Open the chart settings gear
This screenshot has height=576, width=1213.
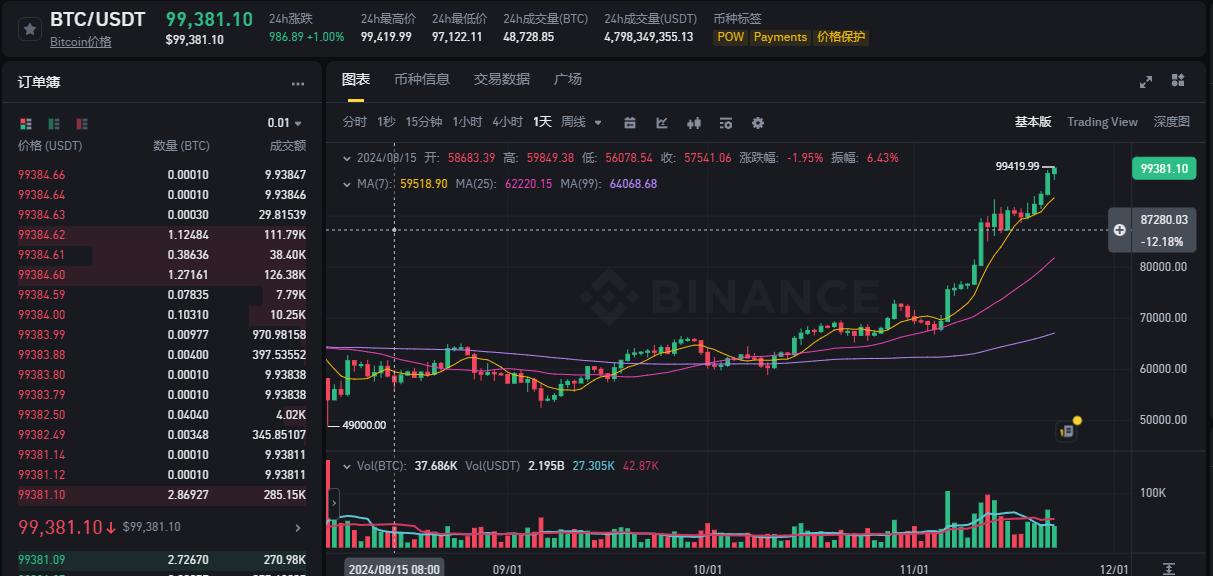tap(758, 122)
